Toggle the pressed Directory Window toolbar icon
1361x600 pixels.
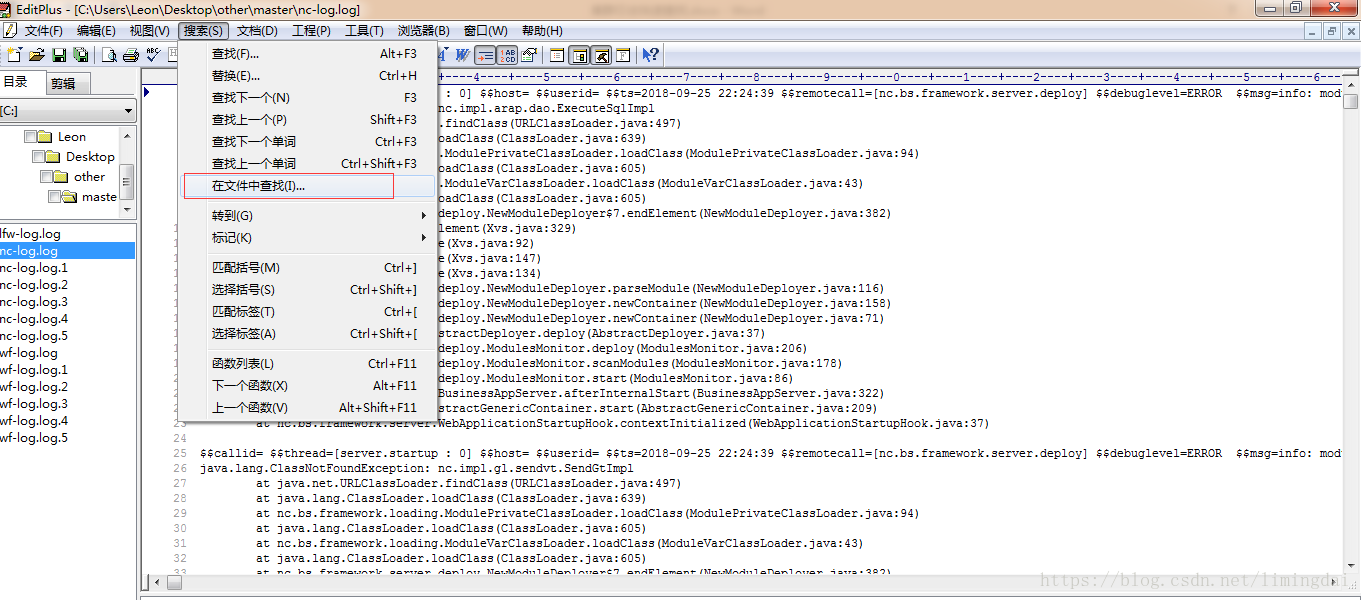coord(580,55)
